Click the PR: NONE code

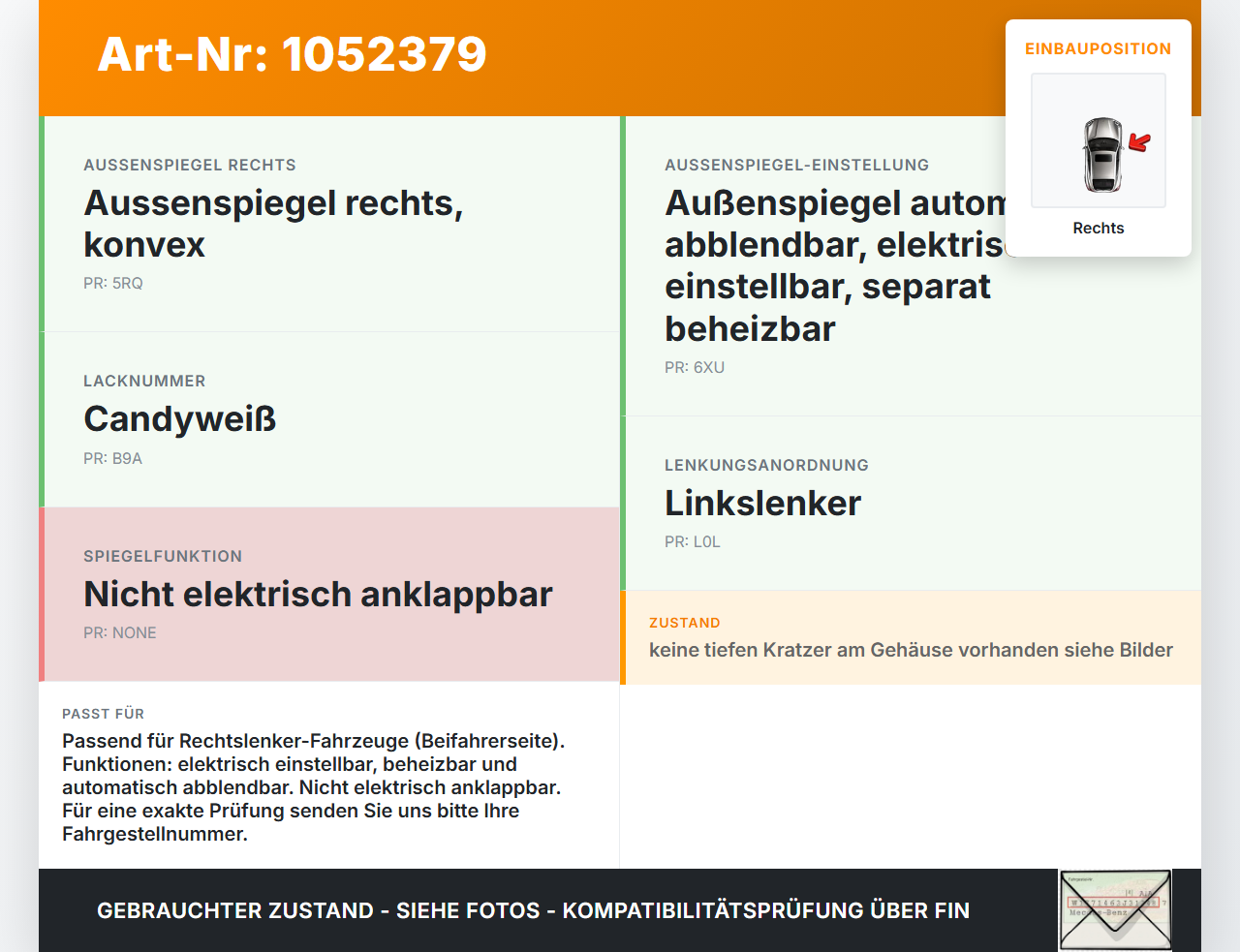[120, 632]
